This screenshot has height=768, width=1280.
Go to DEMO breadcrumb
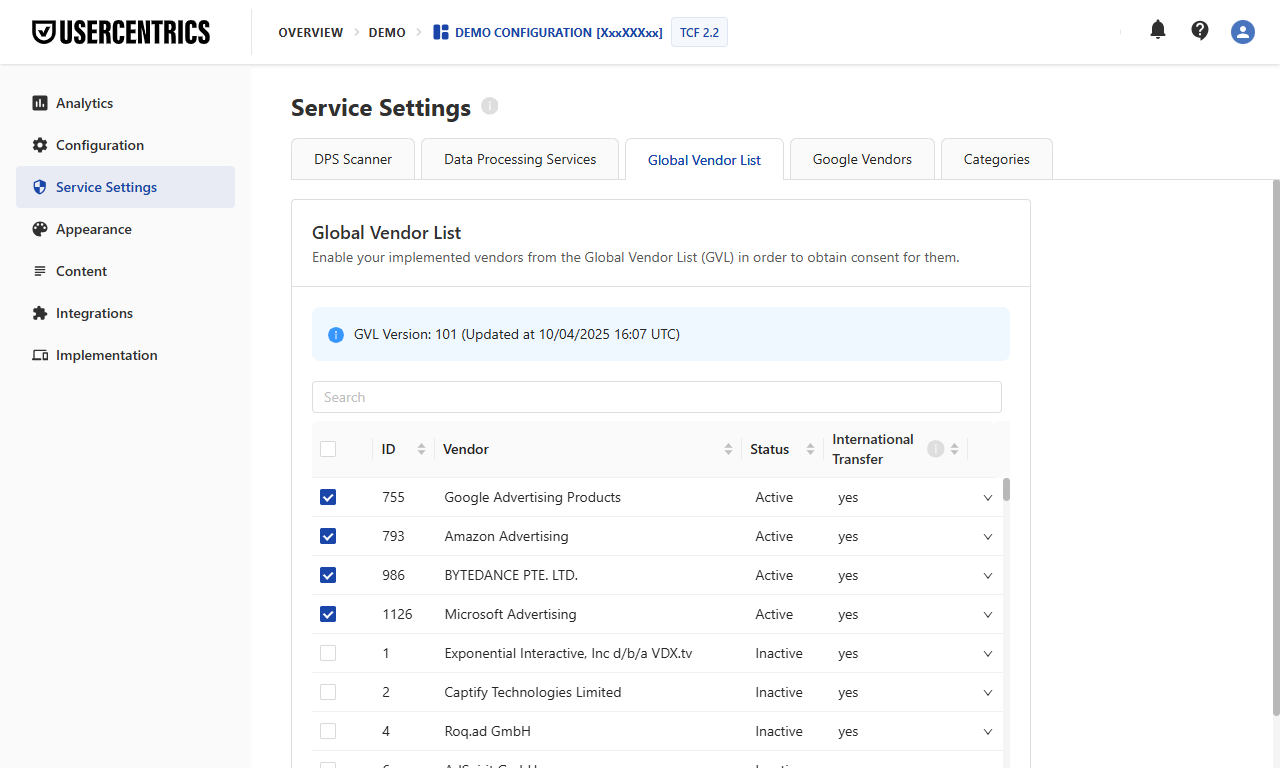tap(387, 32)
